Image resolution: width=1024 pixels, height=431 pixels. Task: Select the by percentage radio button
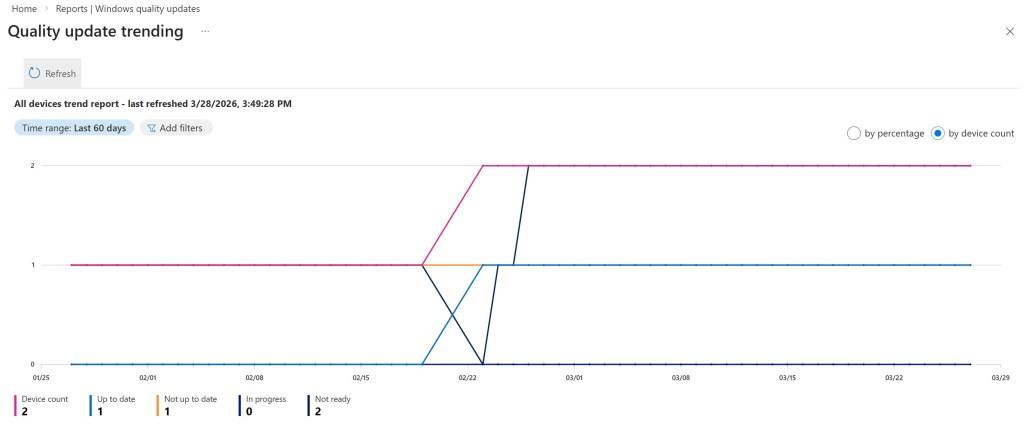[x=854, y=133]
